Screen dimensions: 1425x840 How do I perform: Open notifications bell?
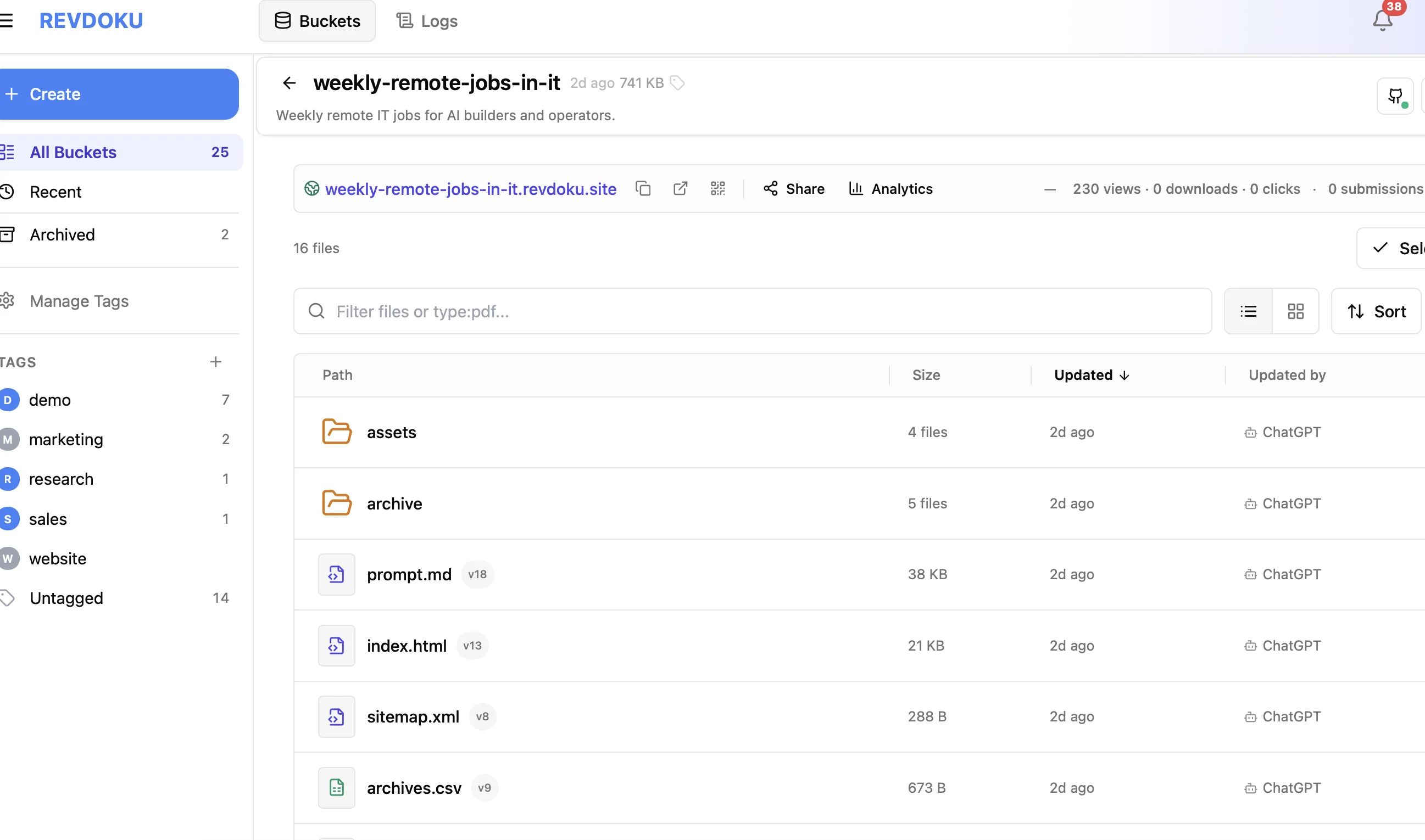[x=1383, y=20]
